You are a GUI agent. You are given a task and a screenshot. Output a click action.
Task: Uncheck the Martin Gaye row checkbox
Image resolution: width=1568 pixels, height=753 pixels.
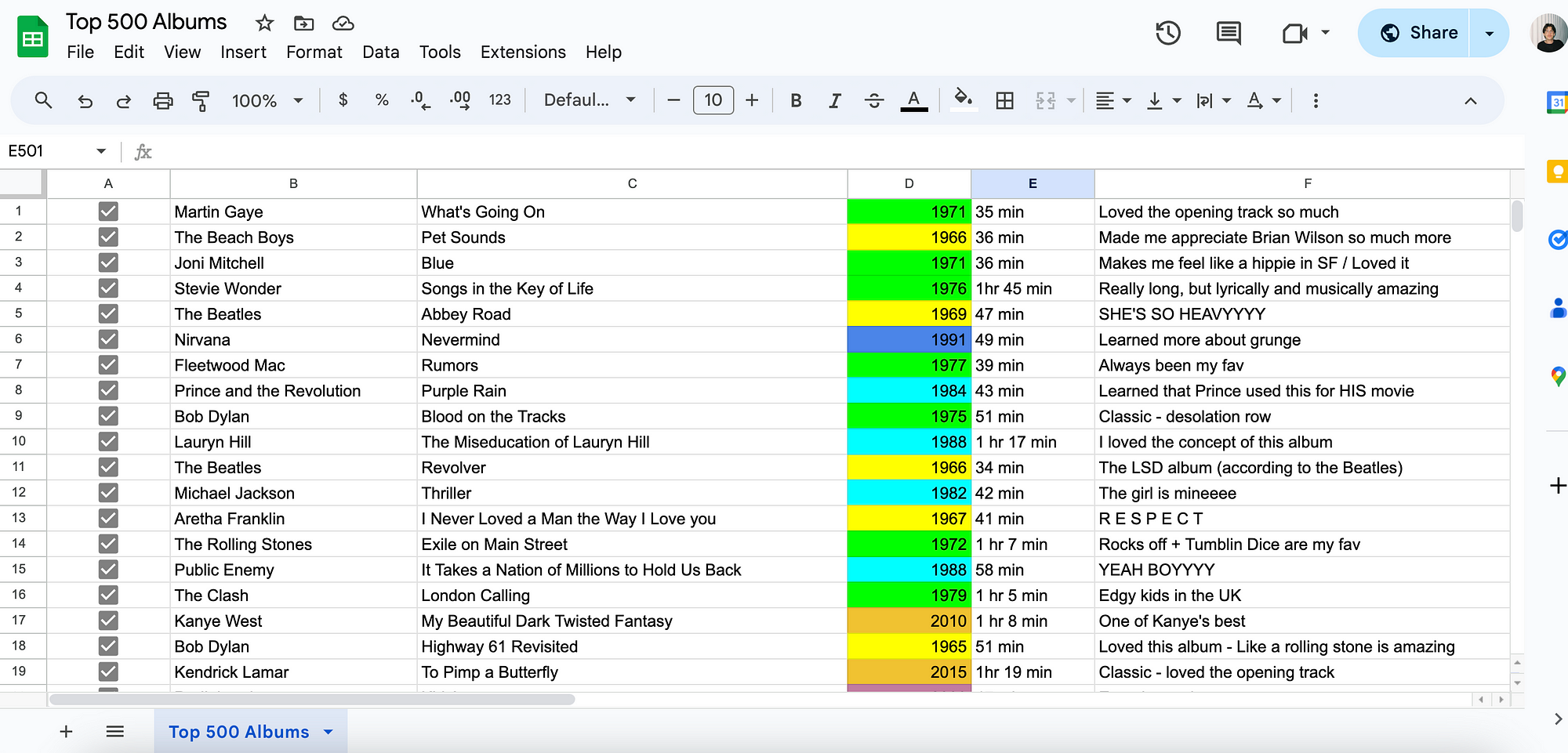point(108,212)
